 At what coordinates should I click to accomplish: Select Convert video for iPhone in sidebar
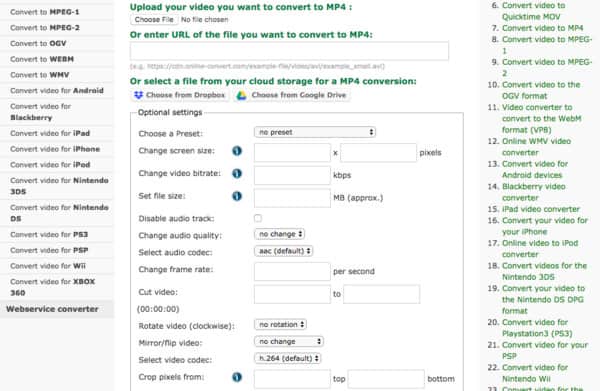[55, 149]
